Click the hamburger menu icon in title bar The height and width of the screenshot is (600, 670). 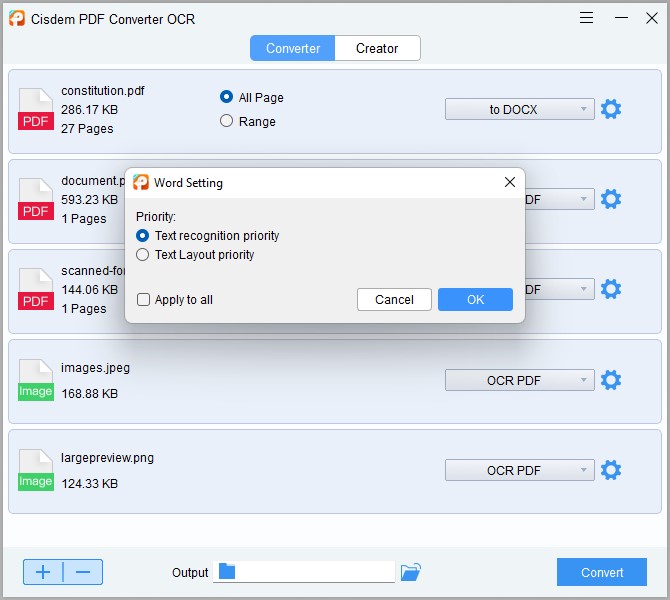(x=586, y=18)
